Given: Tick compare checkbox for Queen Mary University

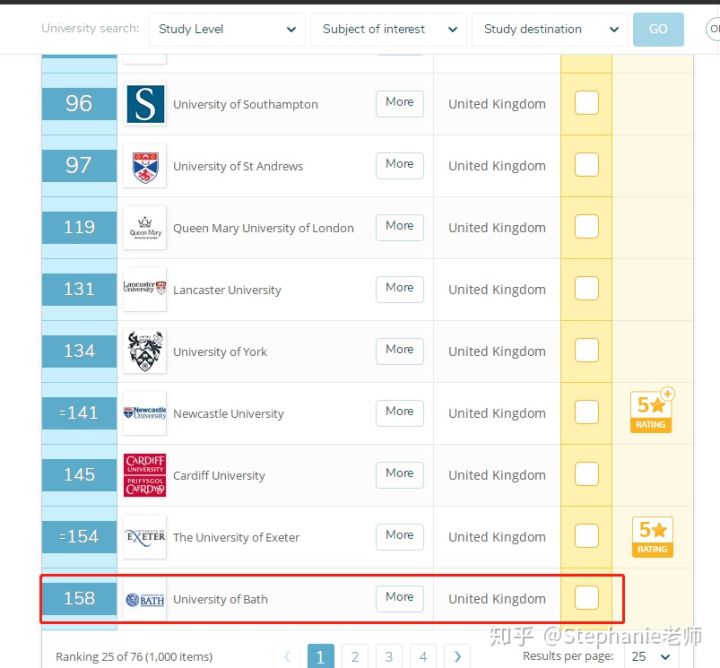Looking at the screenshot, I should click(586, 227).
